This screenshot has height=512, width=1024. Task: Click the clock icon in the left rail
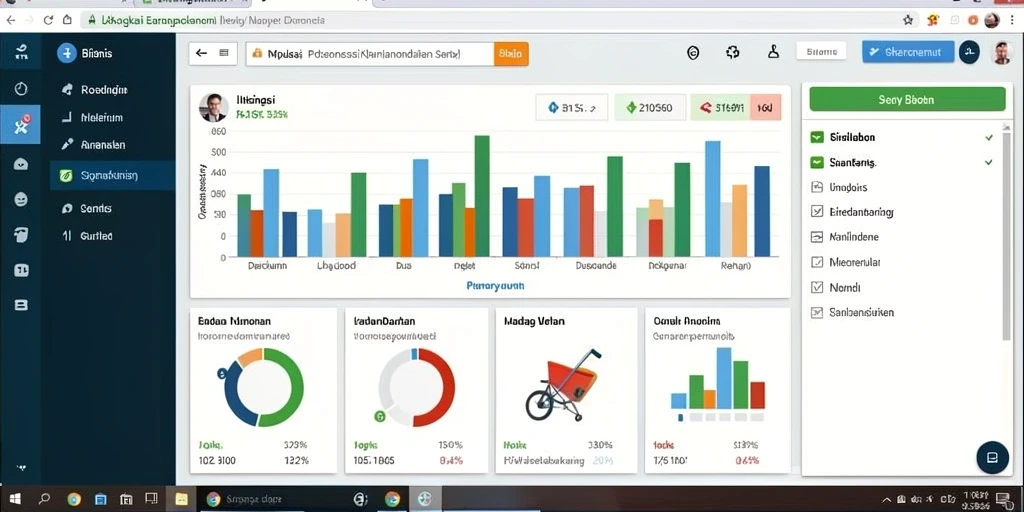click(x=20, y=88)
